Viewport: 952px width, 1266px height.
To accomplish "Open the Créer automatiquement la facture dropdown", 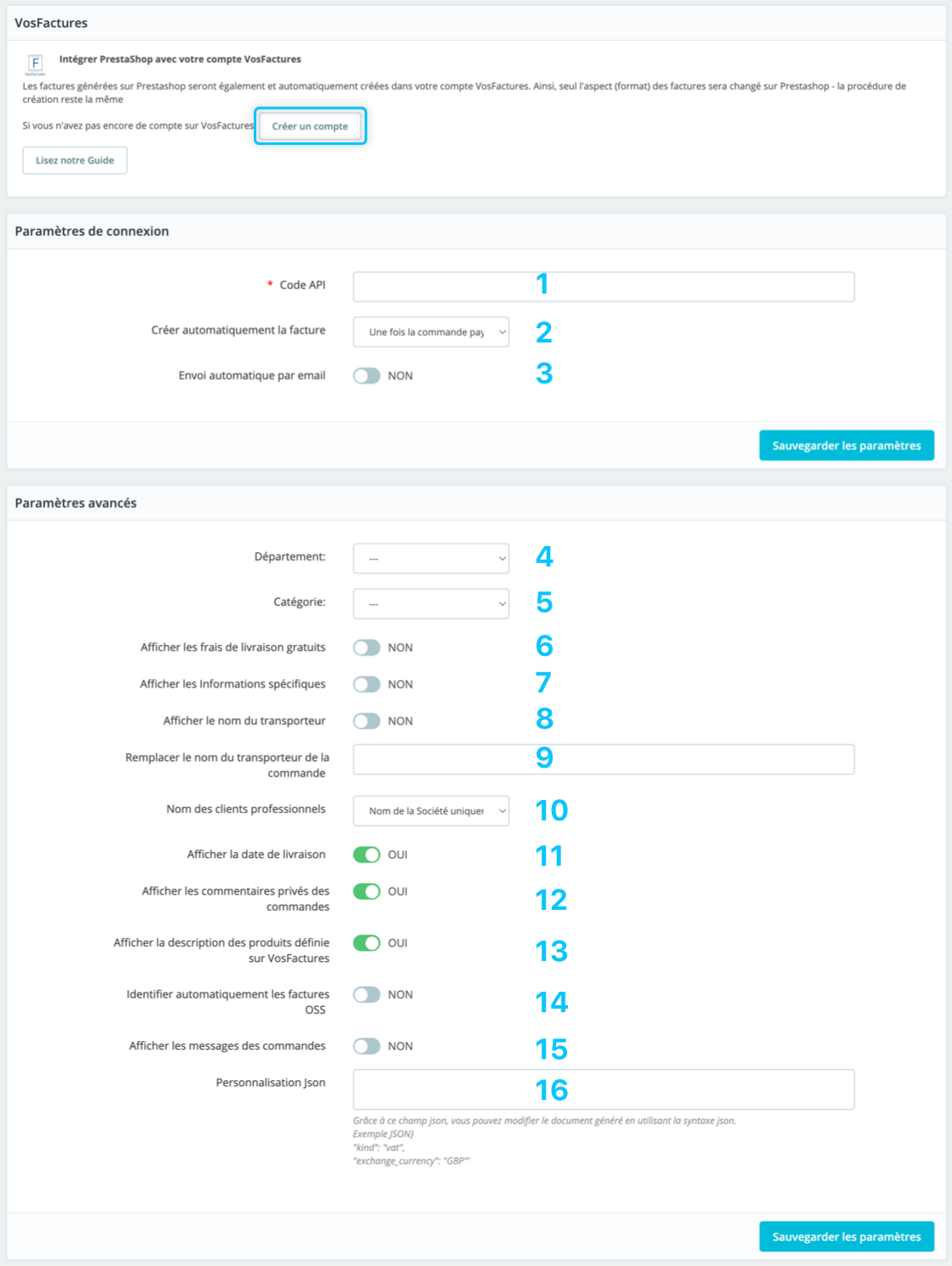I will click(x=430, y=331).
